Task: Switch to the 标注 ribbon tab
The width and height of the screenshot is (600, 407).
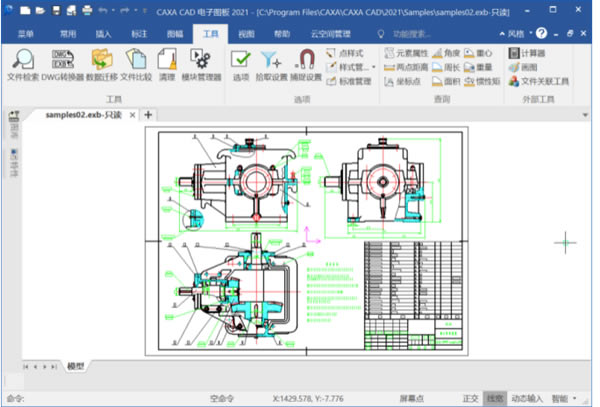Action: [x=139, y=34]
